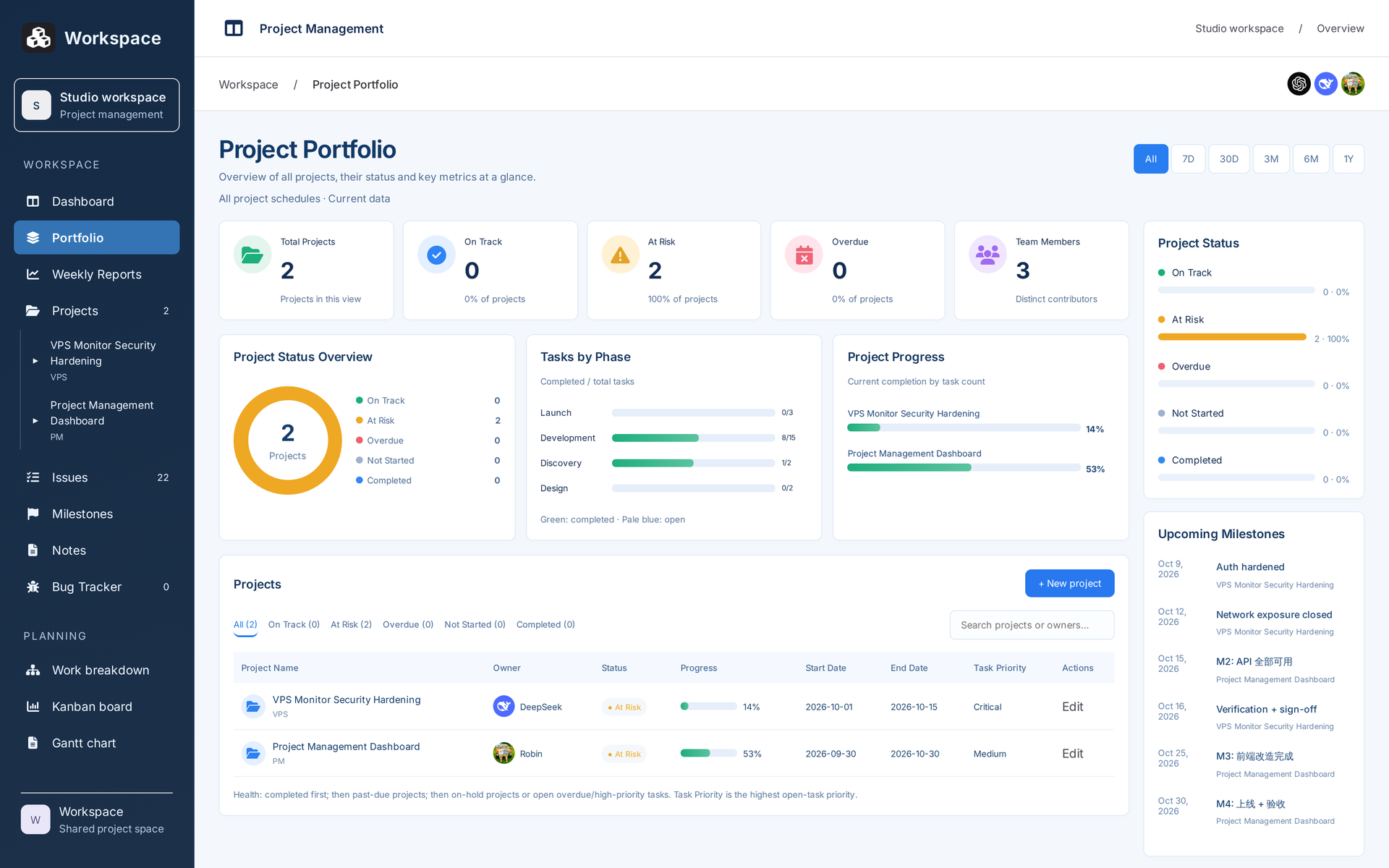Switch time range to 1Y

click(x=1348, y=159)
